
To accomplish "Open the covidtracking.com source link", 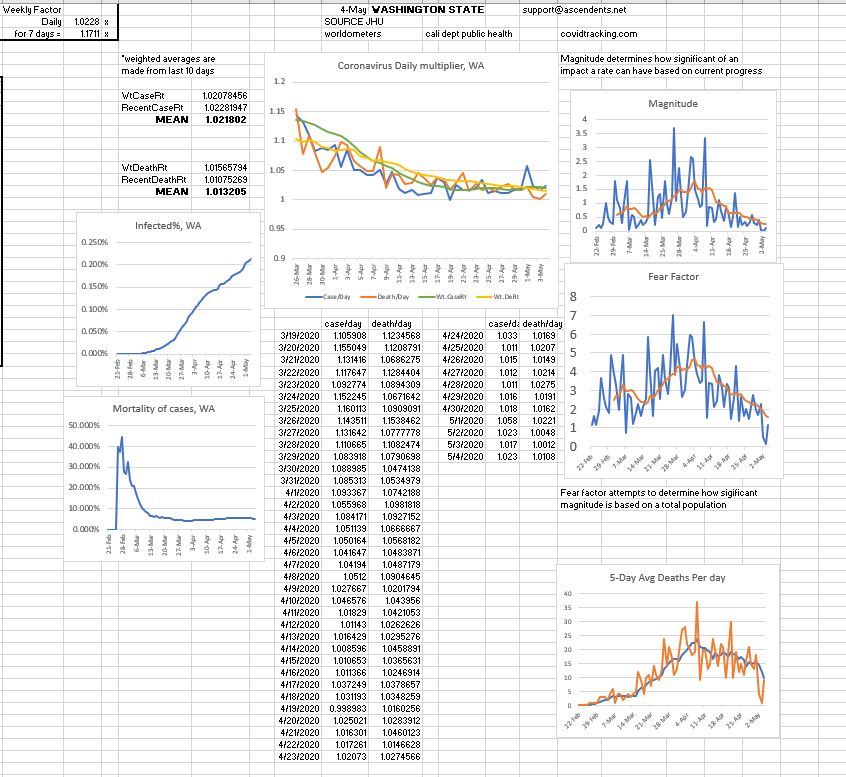I will click(599, 33).
